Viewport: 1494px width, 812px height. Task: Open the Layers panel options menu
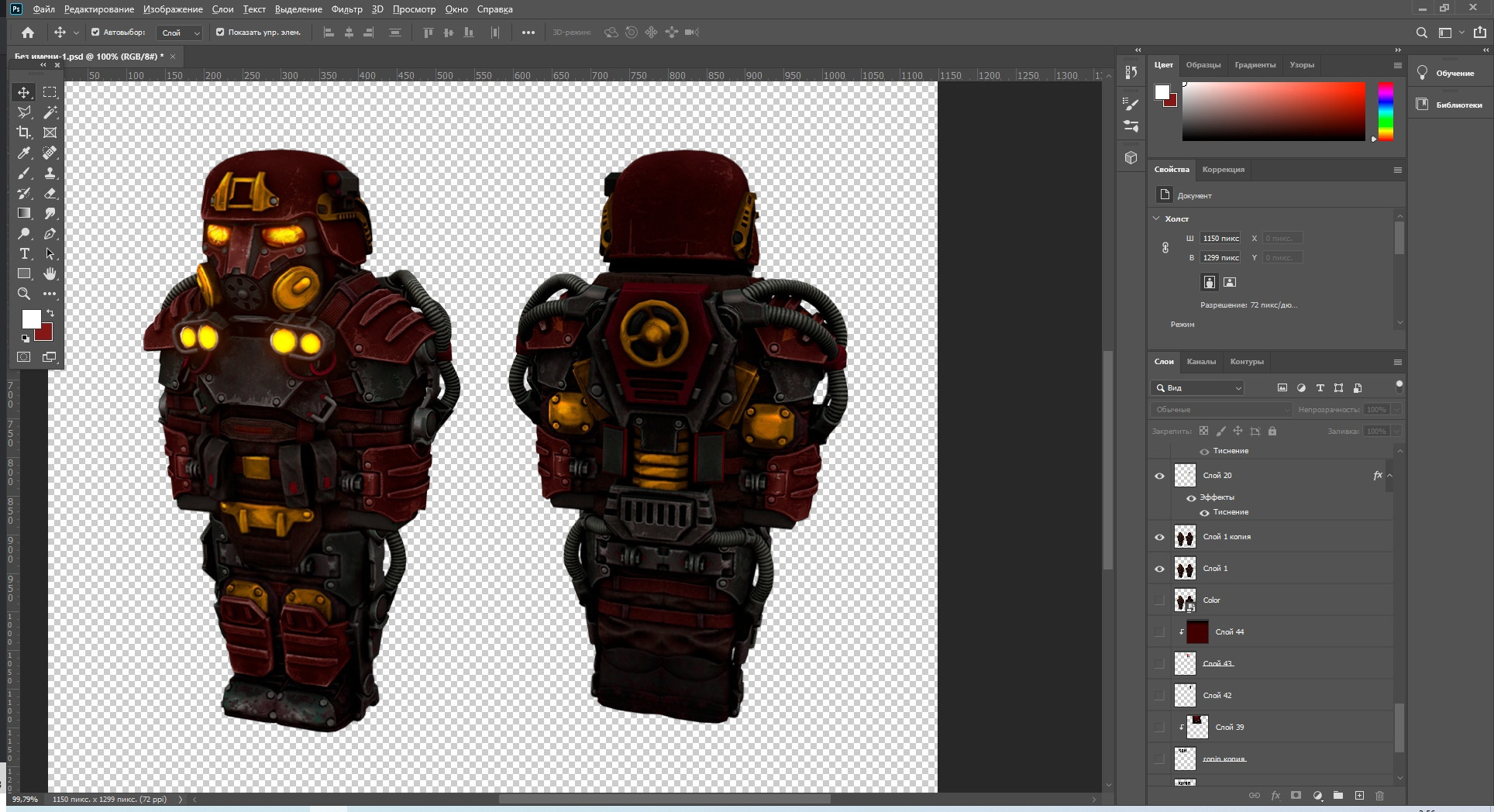click(x=1398, y=362)
